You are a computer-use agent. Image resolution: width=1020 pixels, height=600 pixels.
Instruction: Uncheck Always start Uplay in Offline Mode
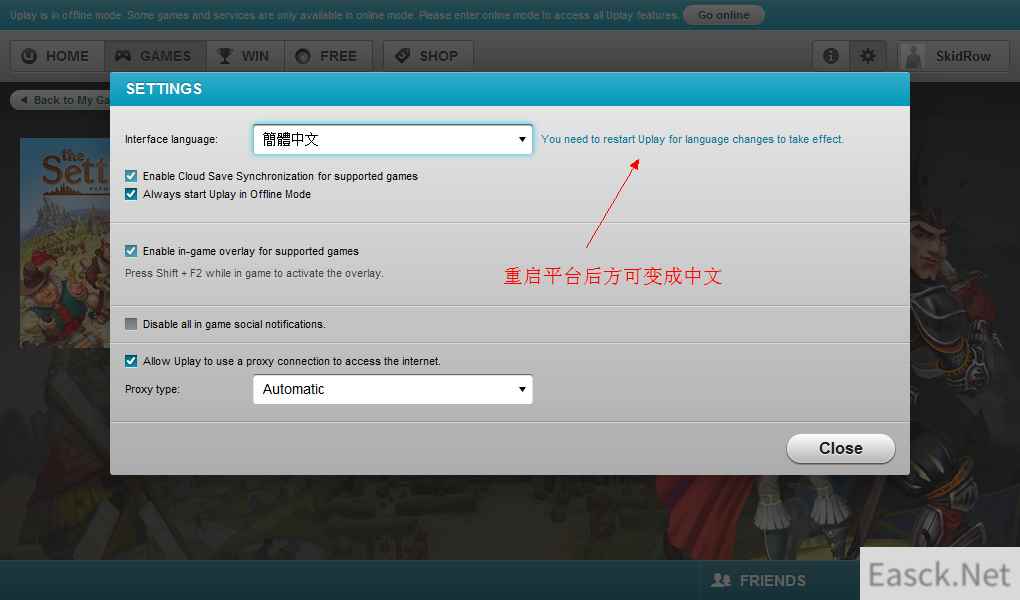point(131,194)
